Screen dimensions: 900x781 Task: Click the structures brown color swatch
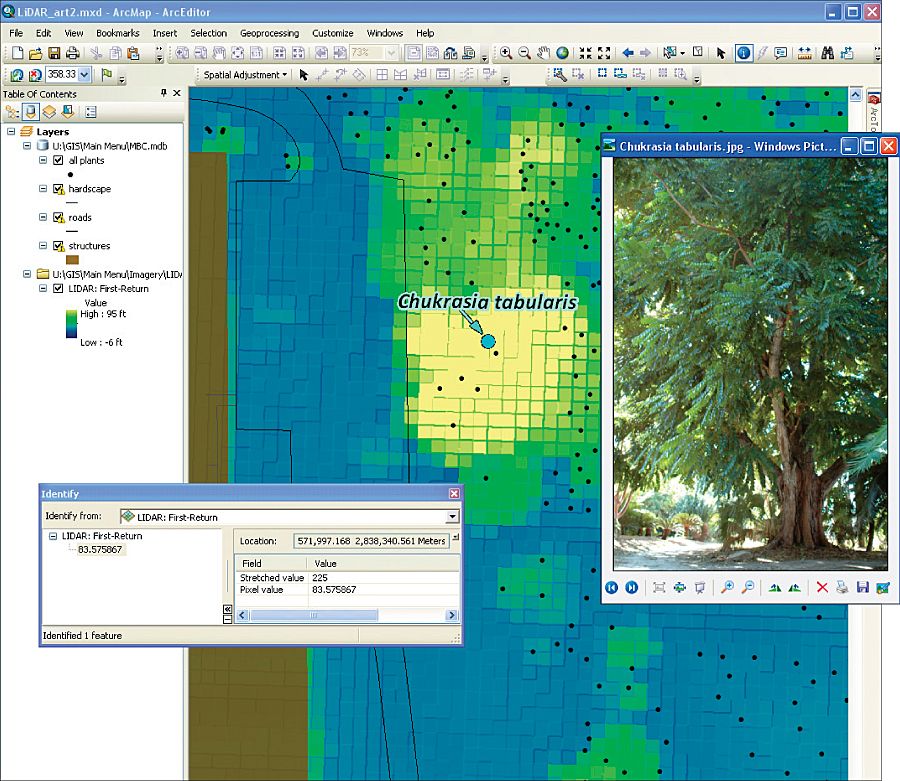tap(71, 260)
